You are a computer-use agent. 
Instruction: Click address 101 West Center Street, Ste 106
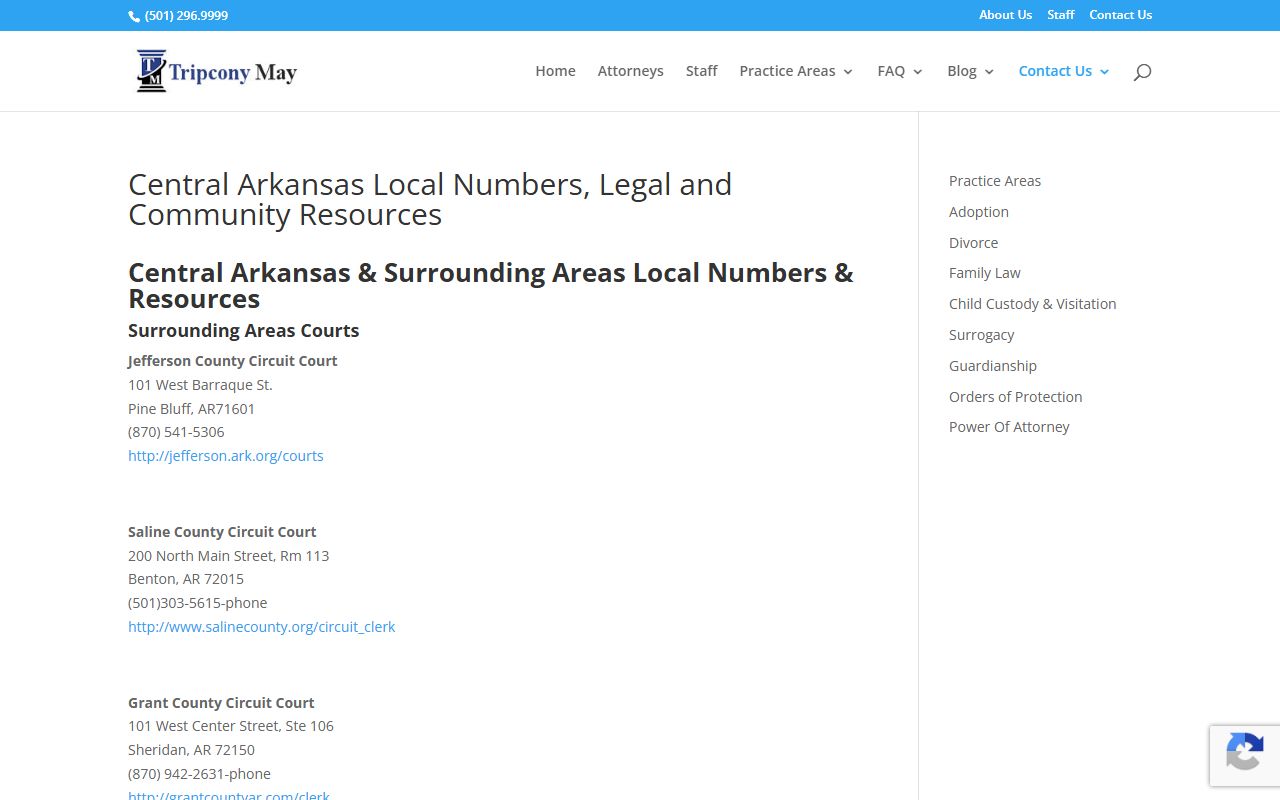pyautogui.click(x=231, y=726)
